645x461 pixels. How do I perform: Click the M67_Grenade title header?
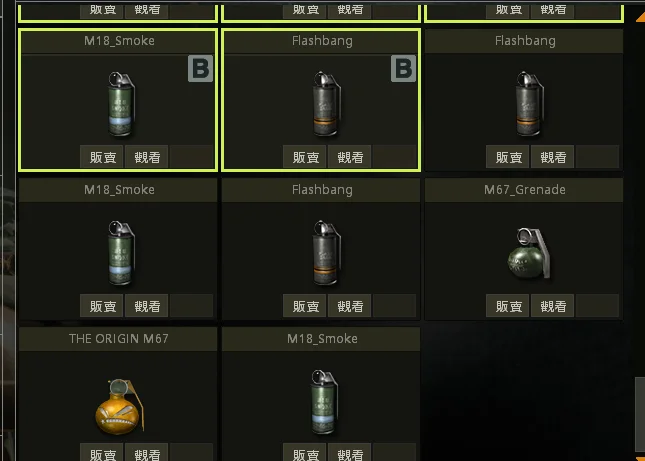point(524,190)
